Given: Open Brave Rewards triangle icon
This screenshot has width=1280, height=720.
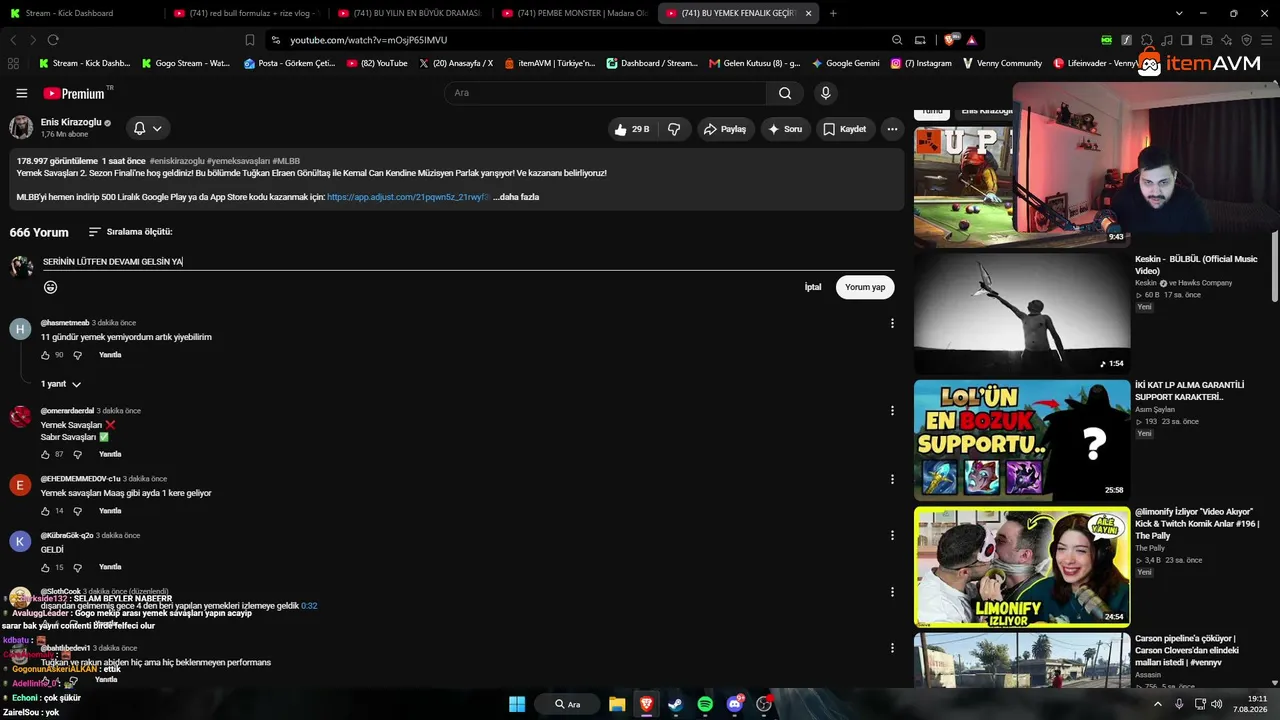Looking at the screenshot, I should click(x=971, y=40).
